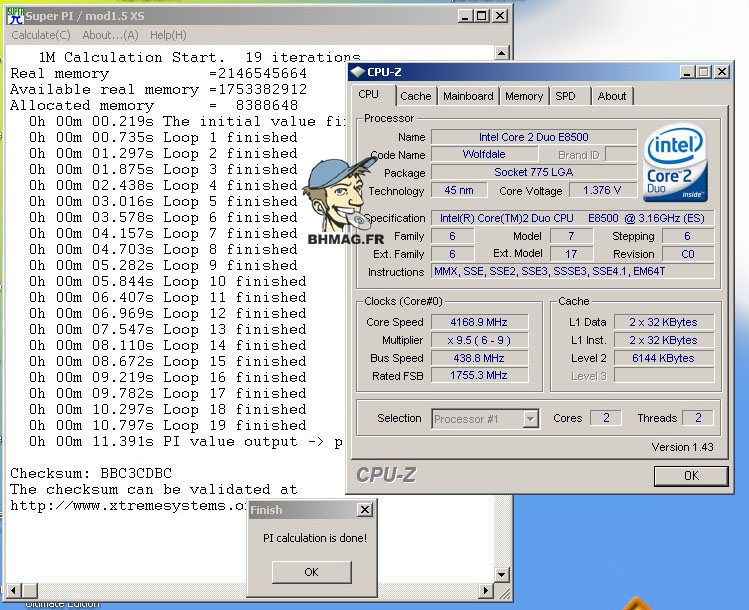Viewport: 749px width, 610px height.
Task: Click the Super PI title bar icon
Action: 15,16
